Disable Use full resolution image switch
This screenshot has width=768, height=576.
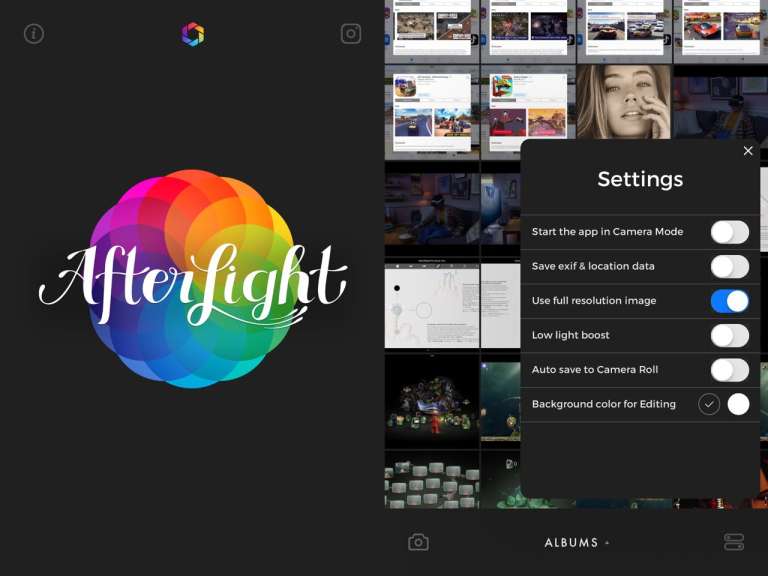pos(729,301)
